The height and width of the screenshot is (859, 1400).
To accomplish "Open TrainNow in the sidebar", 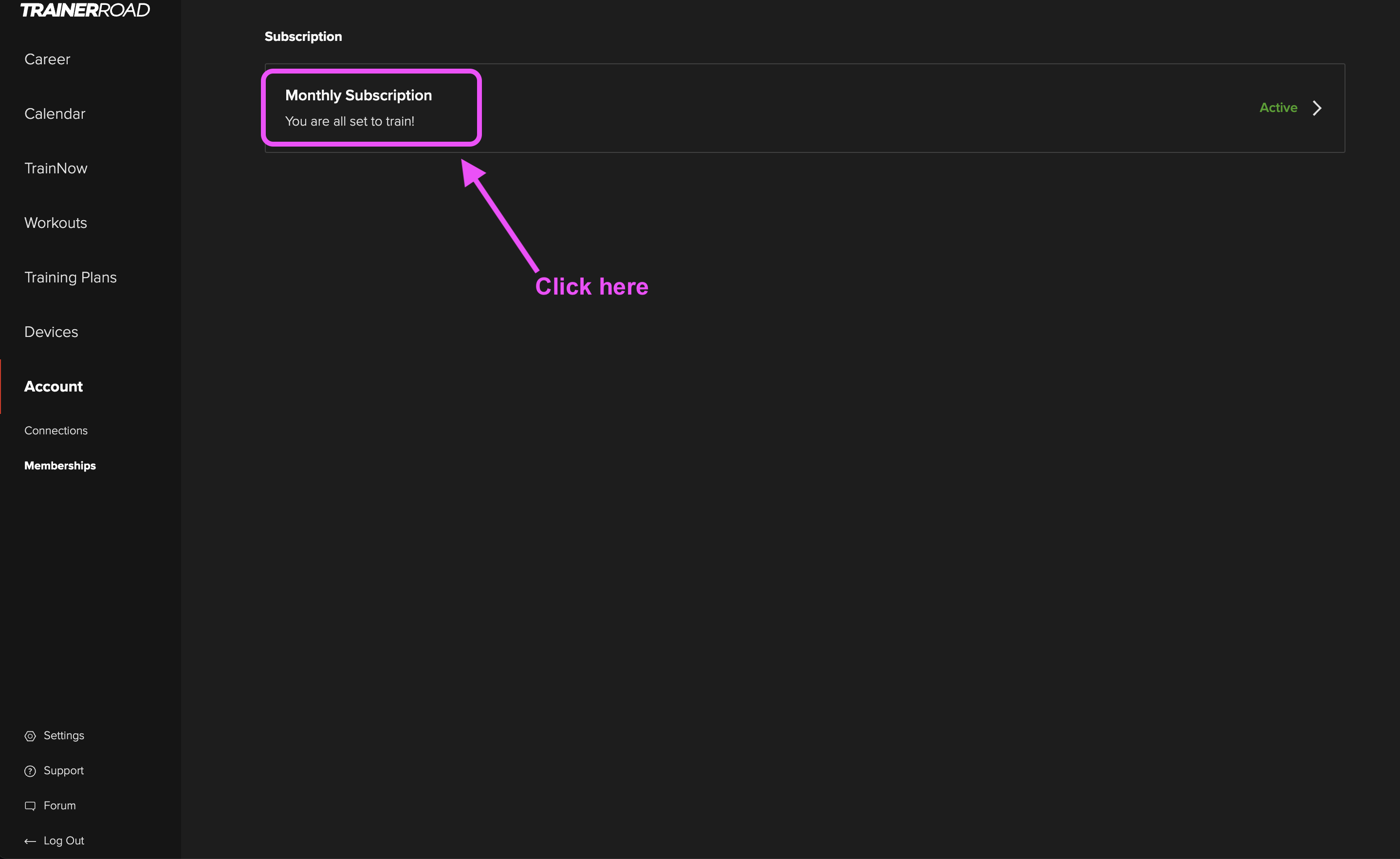I will [55, 168].
